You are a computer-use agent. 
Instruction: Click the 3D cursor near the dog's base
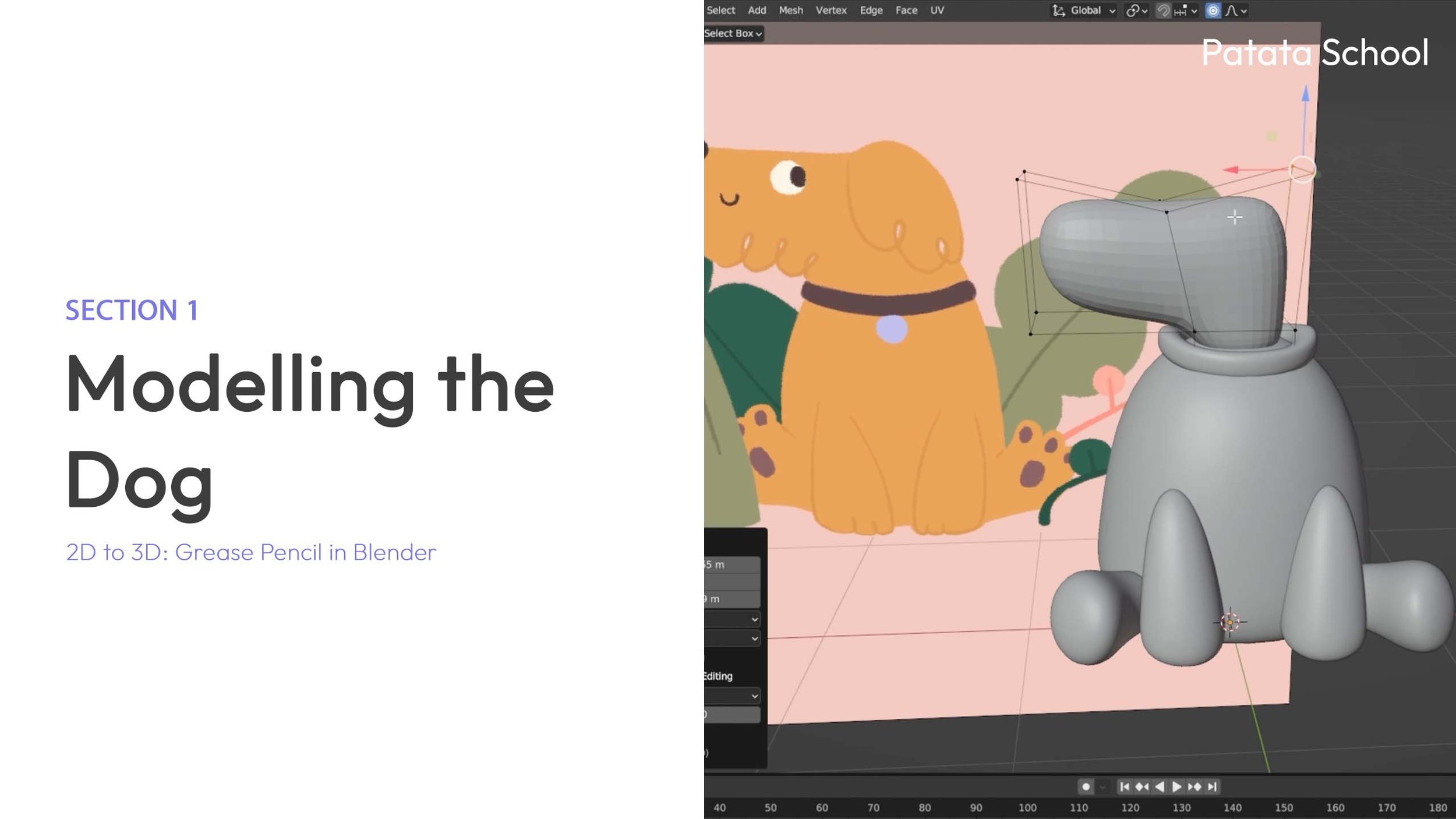click(x=1230, y=622)
